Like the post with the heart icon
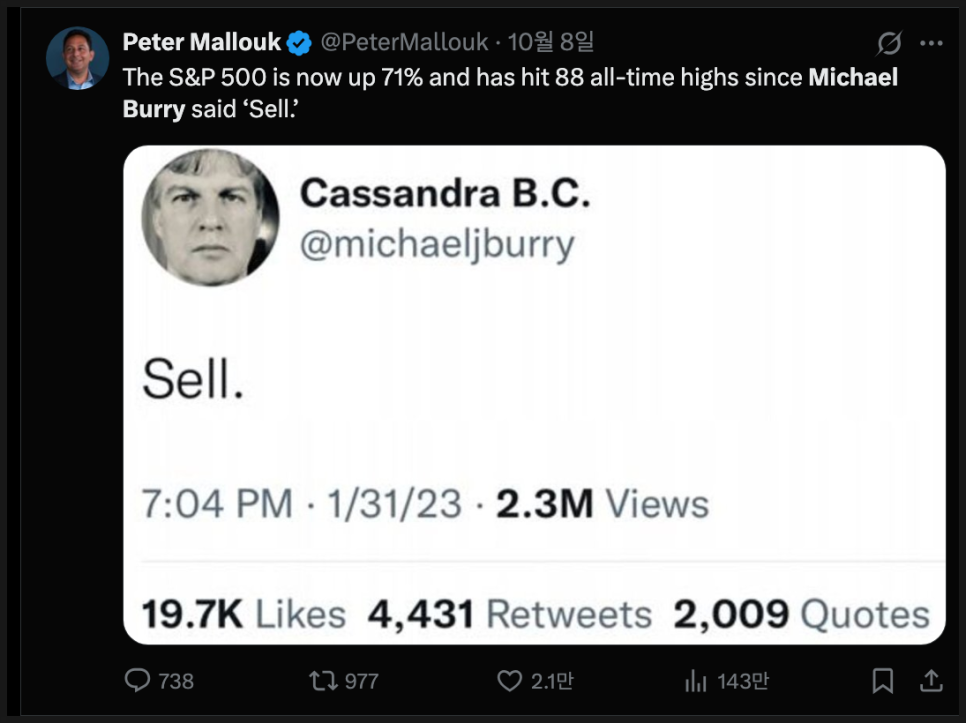Image resolution: width=966 pixels, height=723 pixels. pyautogui.click(x=510, y=681)
